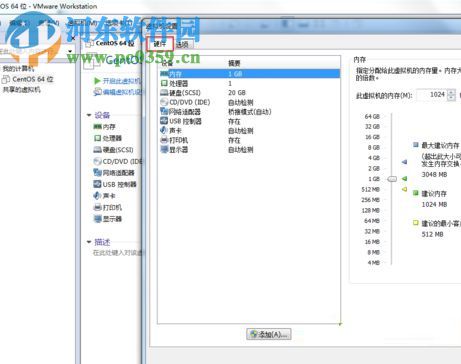Screen dimensions: 461x364
Task: Open 处理器 device in main window device list
Action: point(107,138)
